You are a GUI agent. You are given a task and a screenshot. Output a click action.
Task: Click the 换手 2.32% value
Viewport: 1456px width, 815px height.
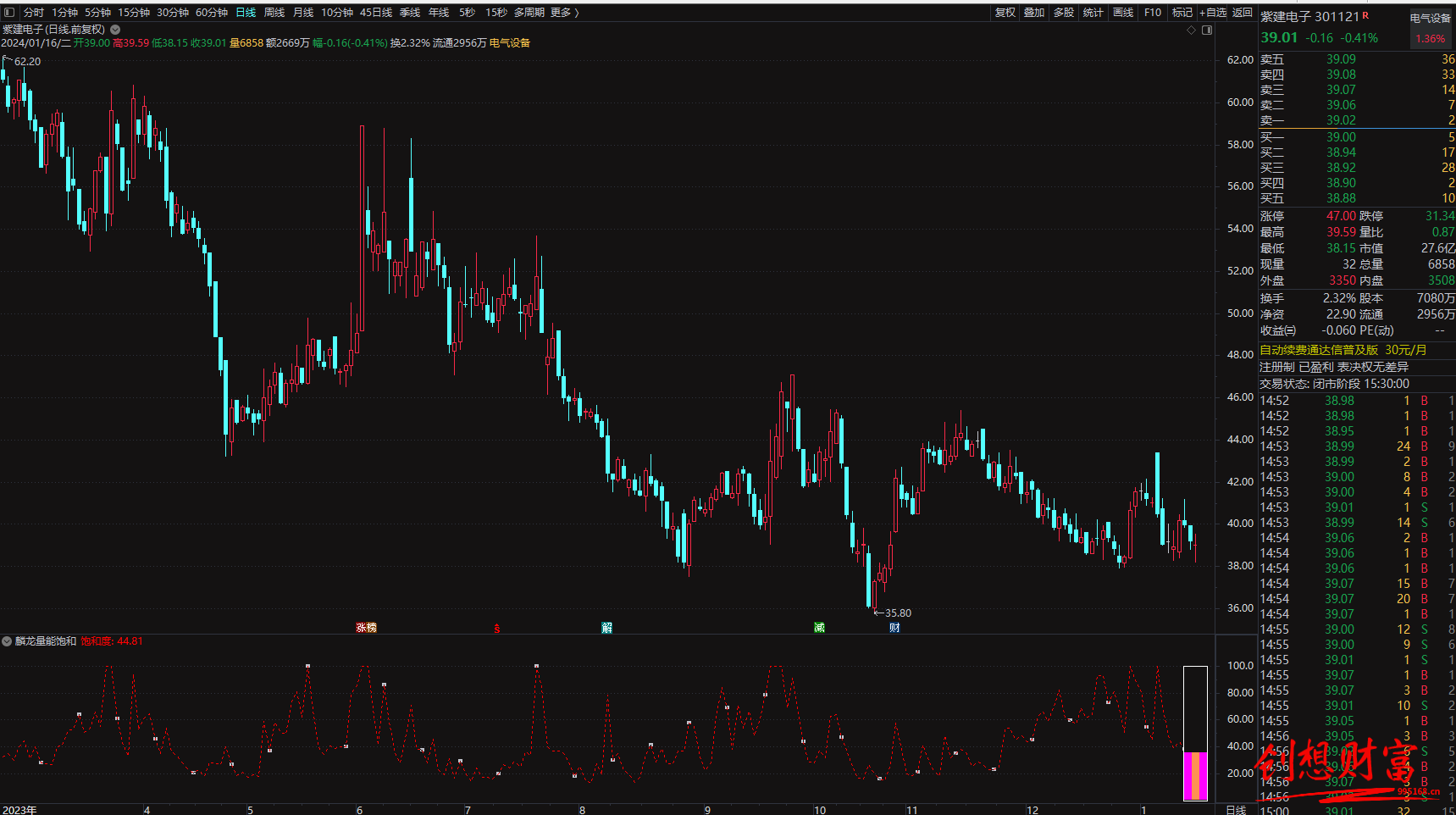(x=1339, y=298)
